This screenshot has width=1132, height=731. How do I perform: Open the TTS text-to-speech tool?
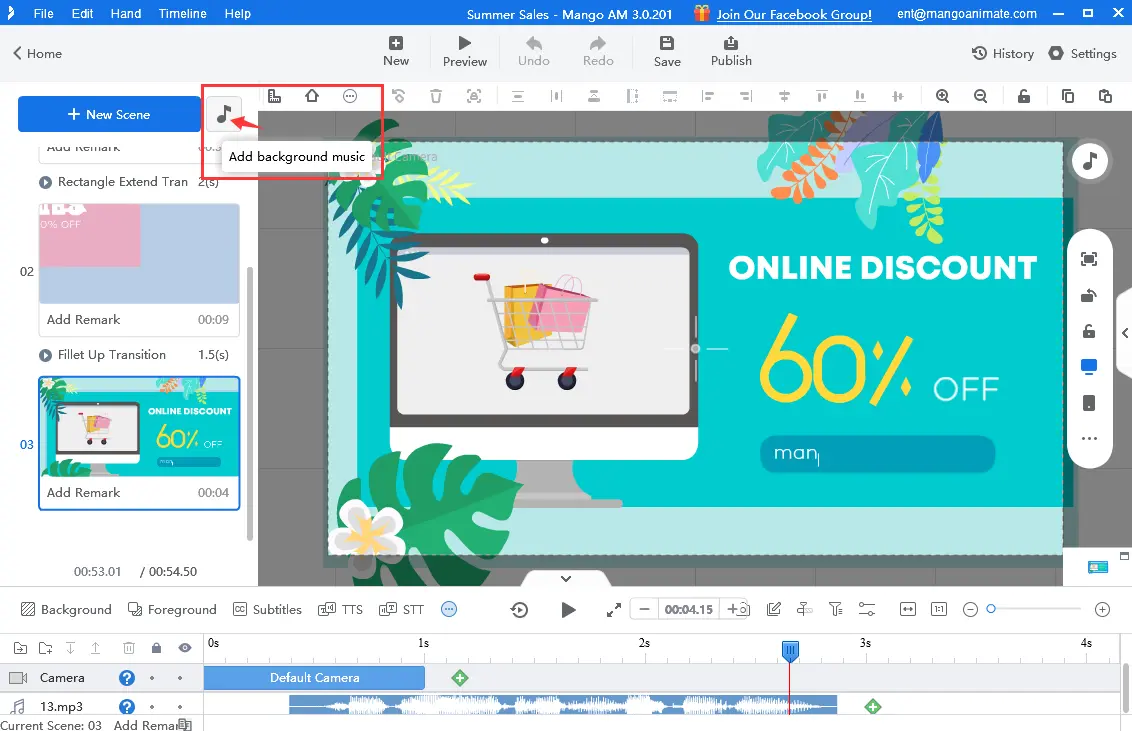pyautogui.click(x=339, y=609)
